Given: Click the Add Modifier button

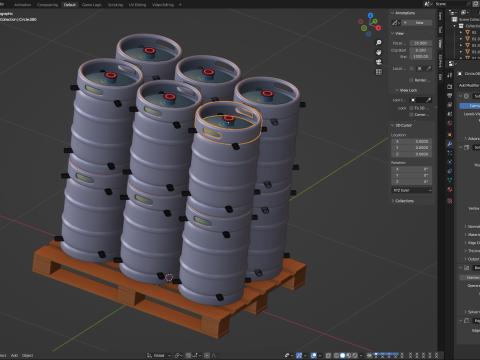Looking at the screenshot, I should (469, 85).
